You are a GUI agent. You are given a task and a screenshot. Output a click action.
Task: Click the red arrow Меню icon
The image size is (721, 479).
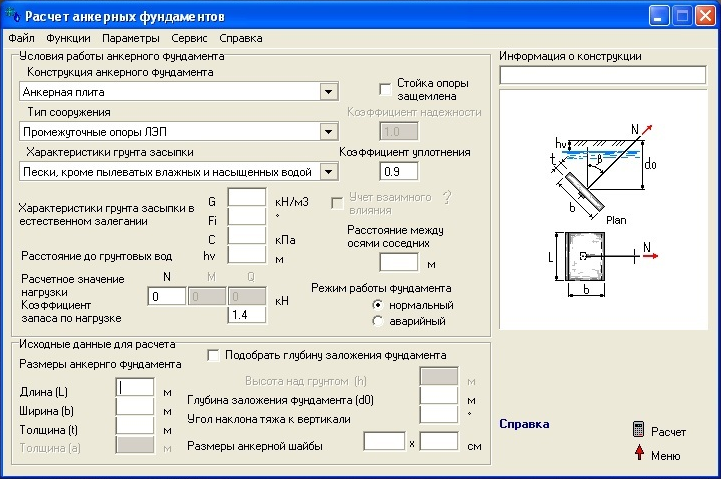(638, 455)
